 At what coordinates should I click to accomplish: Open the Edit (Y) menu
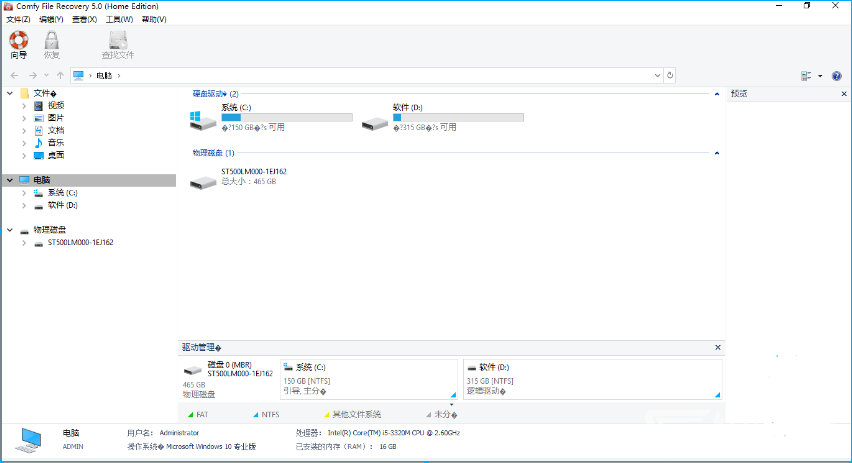[51, 20]
